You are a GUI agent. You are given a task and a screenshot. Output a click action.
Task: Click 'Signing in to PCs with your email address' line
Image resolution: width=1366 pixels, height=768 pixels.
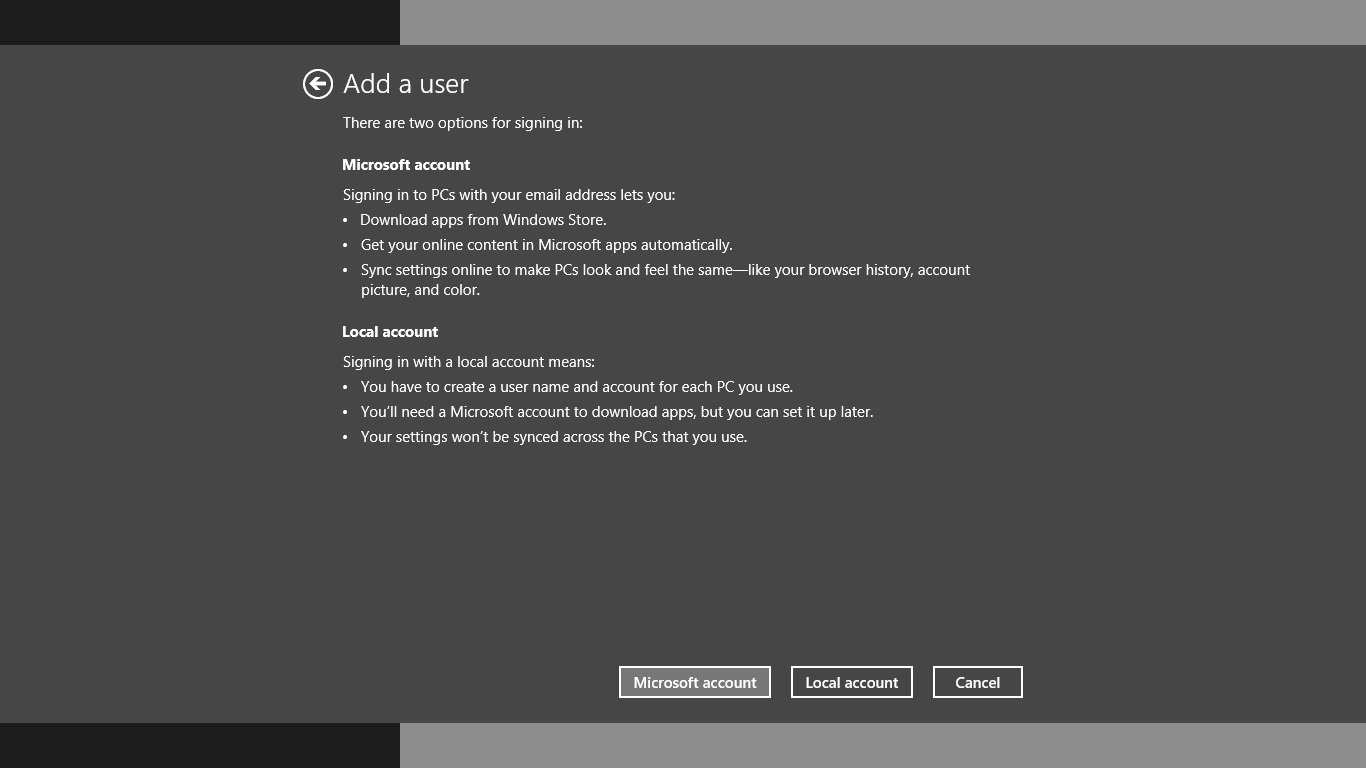coord(509,195)
